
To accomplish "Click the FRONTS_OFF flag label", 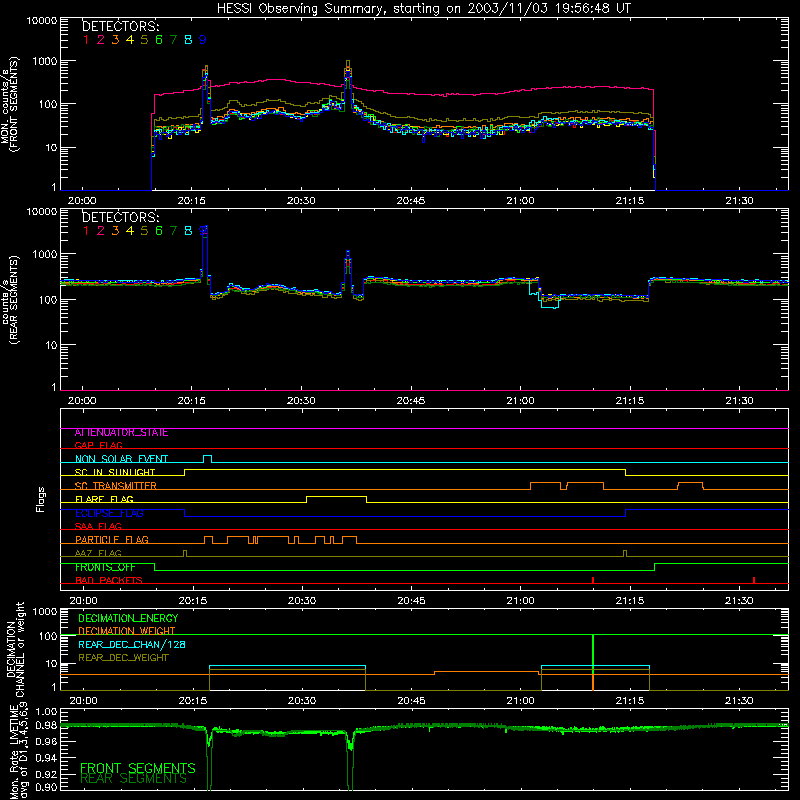I will point(105,567).
